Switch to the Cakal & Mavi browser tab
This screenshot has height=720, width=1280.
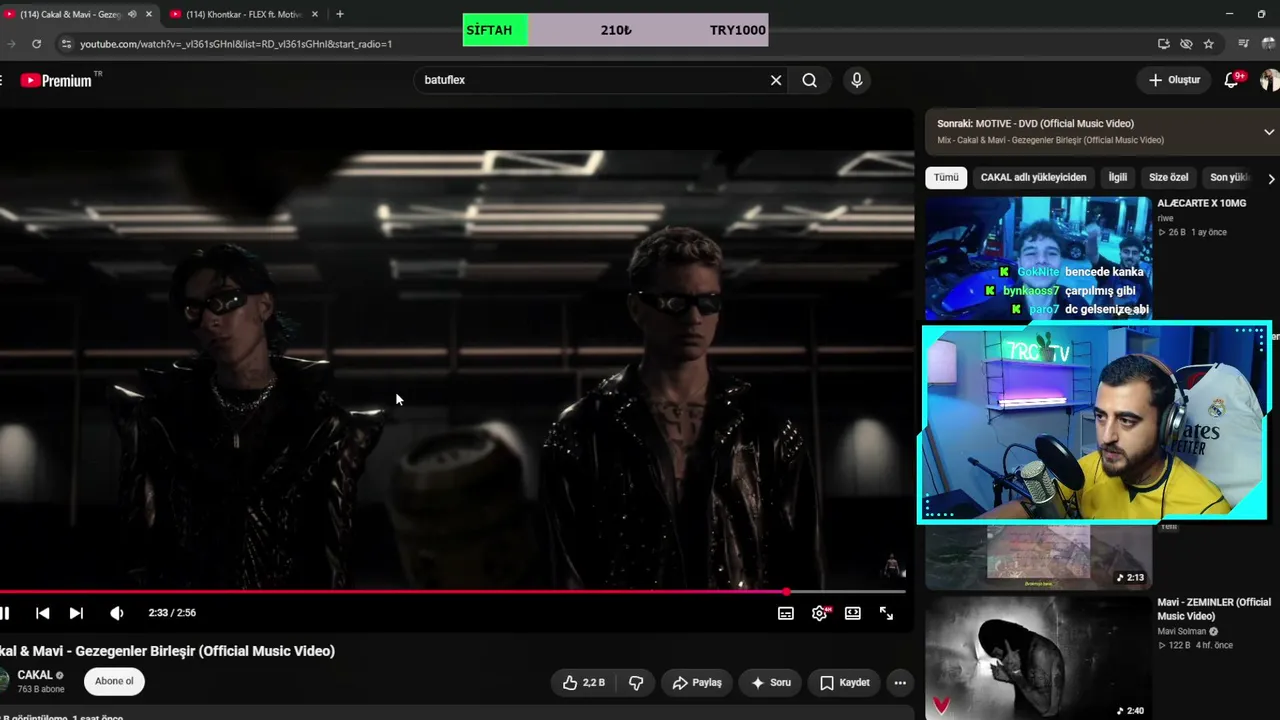70,14
